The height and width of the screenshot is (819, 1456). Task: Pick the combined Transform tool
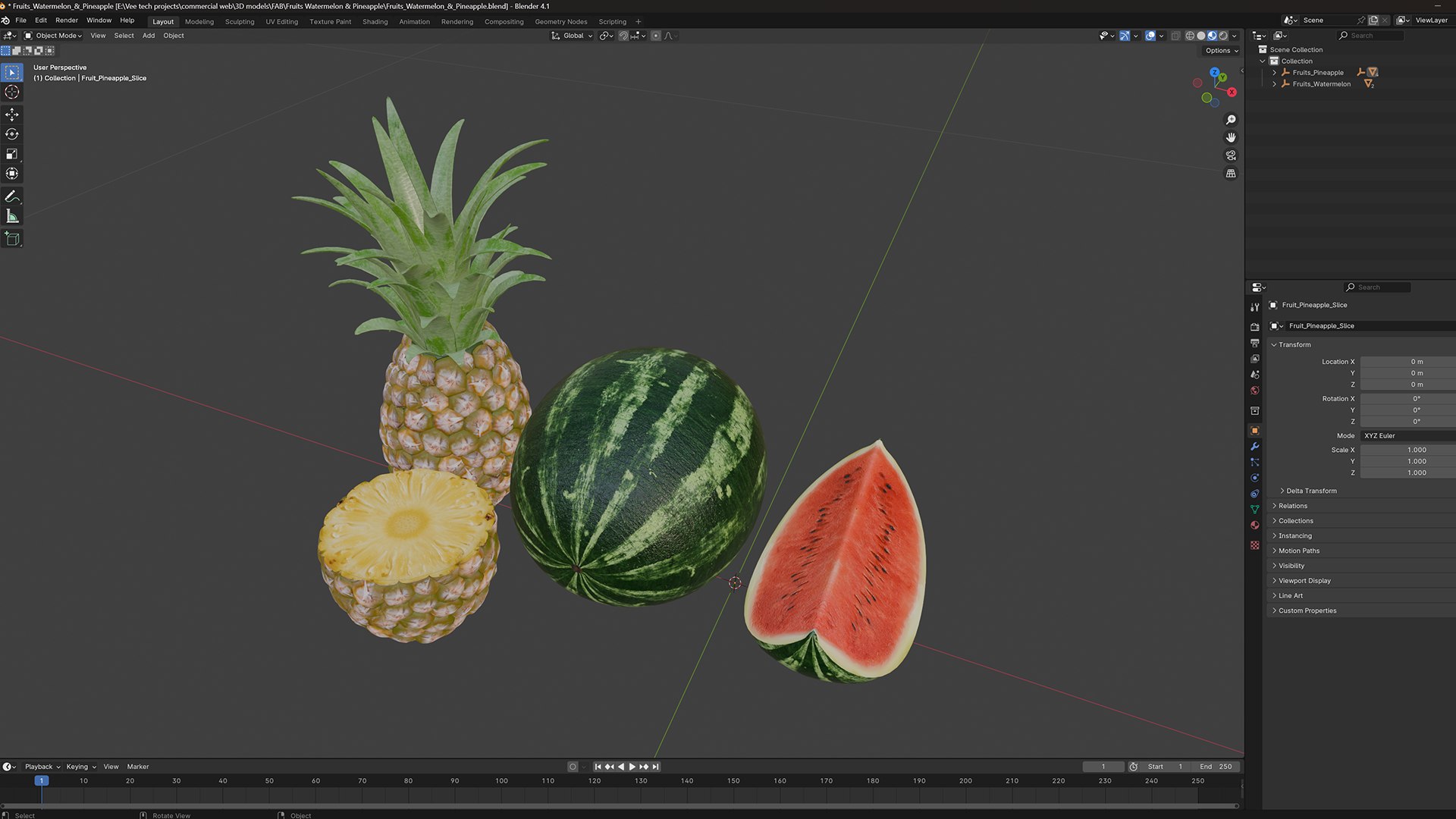click(12, 174)
